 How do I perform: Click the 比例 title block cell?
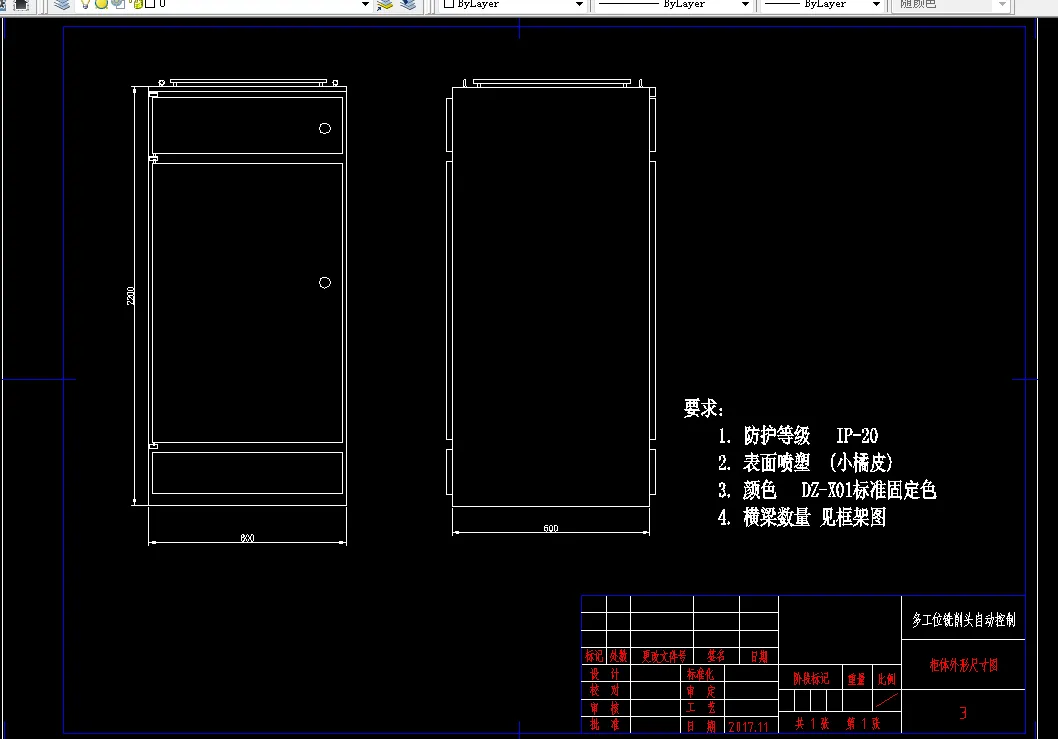pos(887,679)
